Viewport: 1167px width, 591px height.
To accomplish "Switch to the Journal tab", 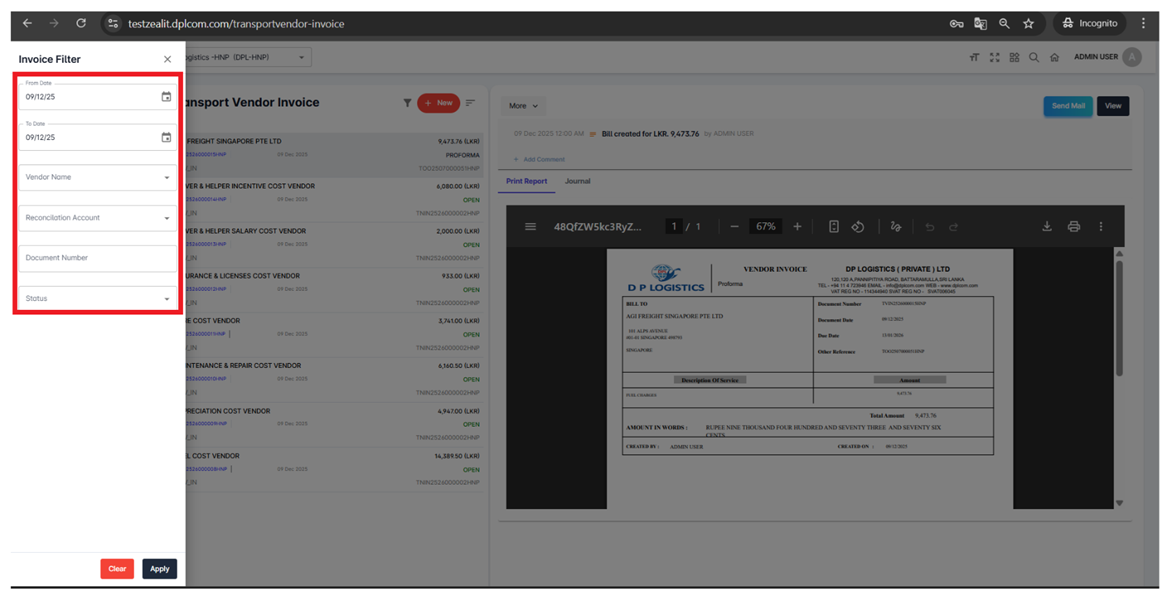I will [x=578, y=182].
